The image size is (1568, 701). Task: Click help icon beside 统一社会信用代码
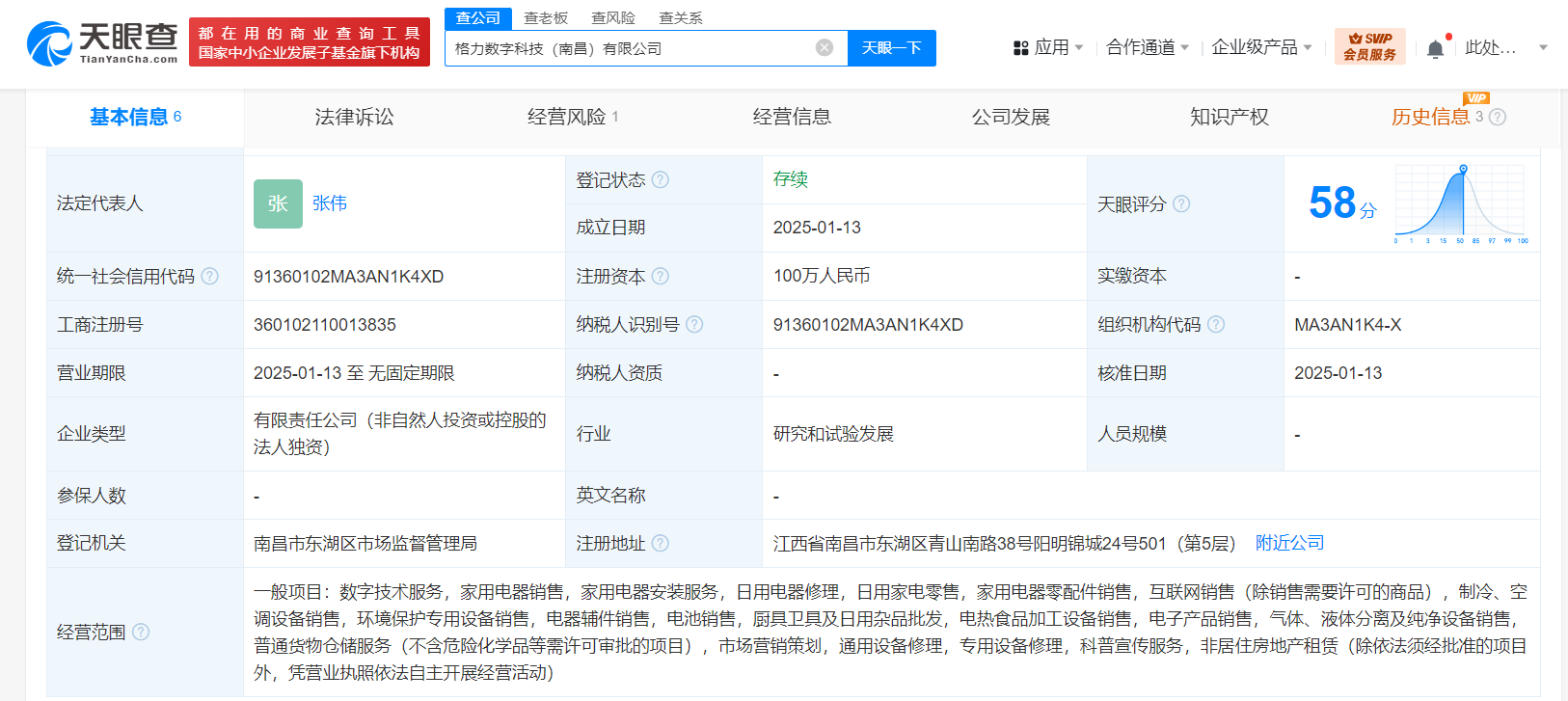209,277
